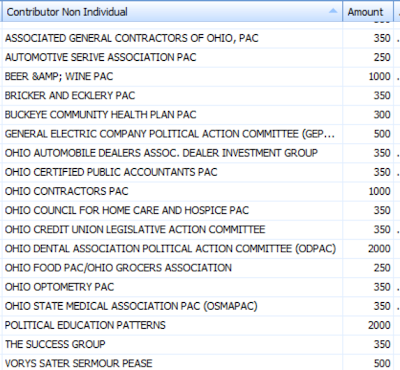
Task: Click amount 500 for GENERAL ELECTRIC COMPANY
Action: [382, 134]
